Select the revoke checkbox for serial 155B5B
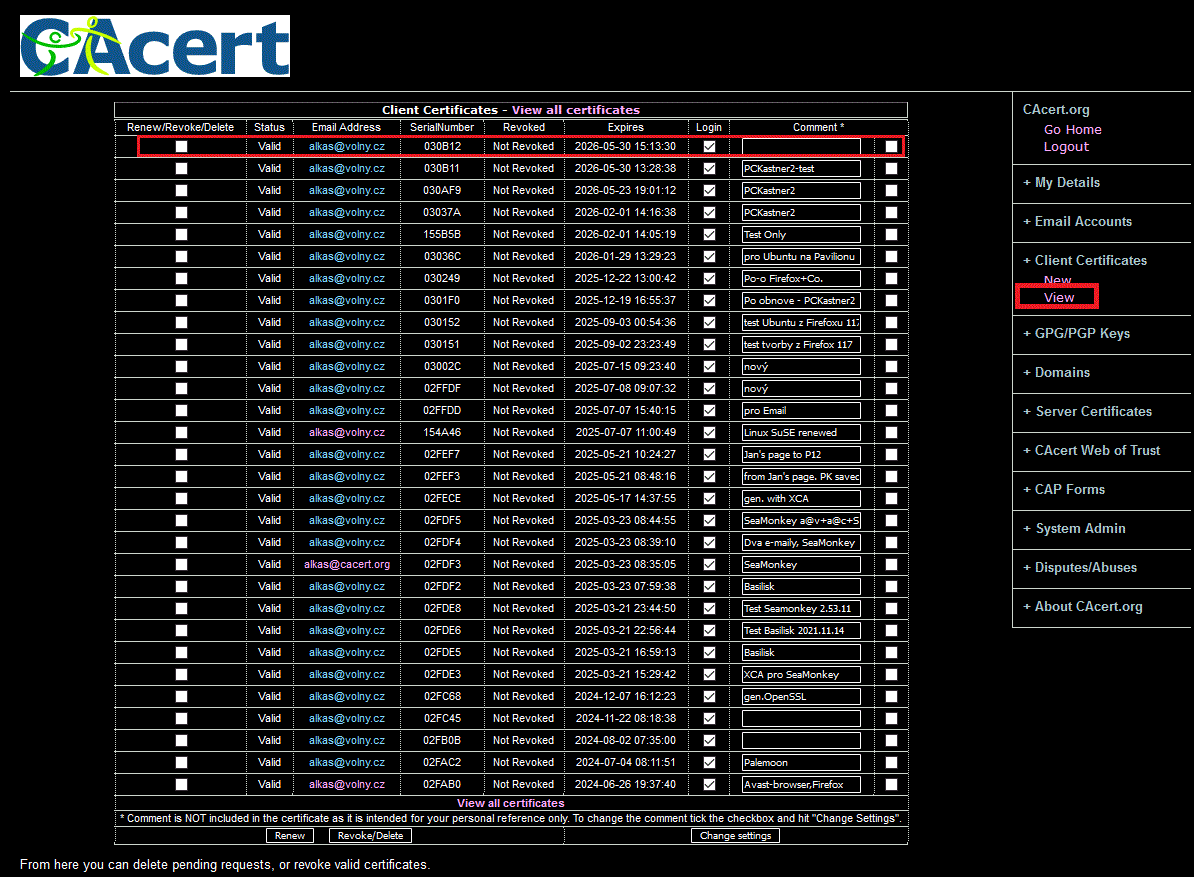The width and height of the screenshot is (1194, 877). [x=181, y=234]
